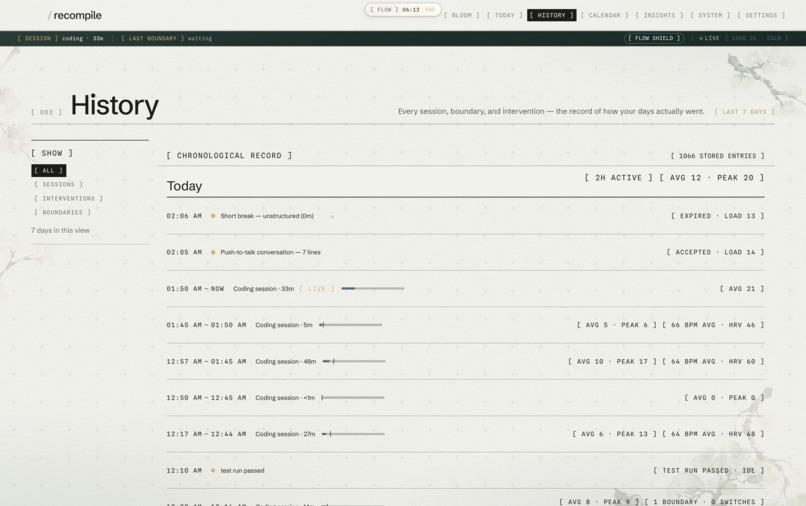This screenshot has width=806, height=506.
Task: Open the 'Coding session · 5m' entry
Action: pyautogui.click(x=284, y=325)
